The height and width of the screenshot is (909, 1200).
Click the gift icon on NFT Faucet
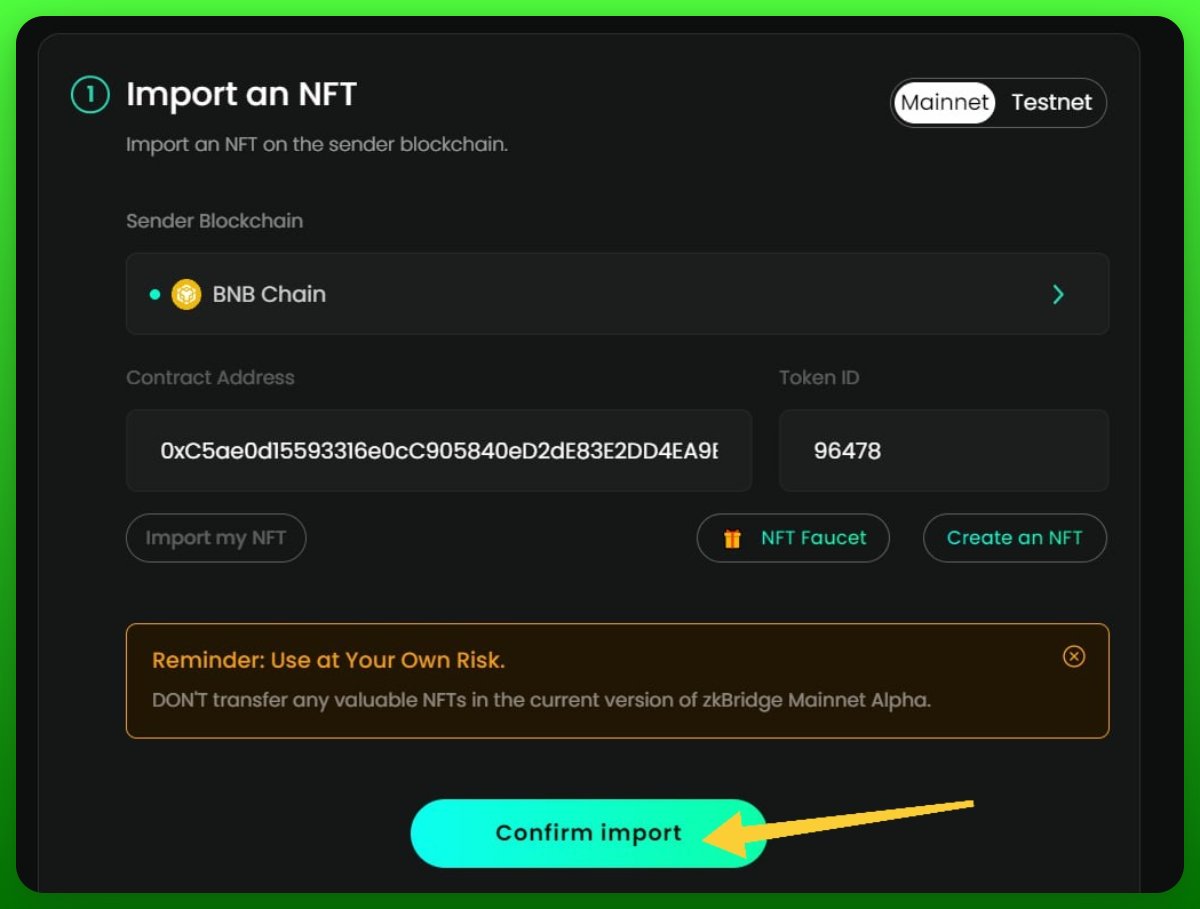coord(733,539)
